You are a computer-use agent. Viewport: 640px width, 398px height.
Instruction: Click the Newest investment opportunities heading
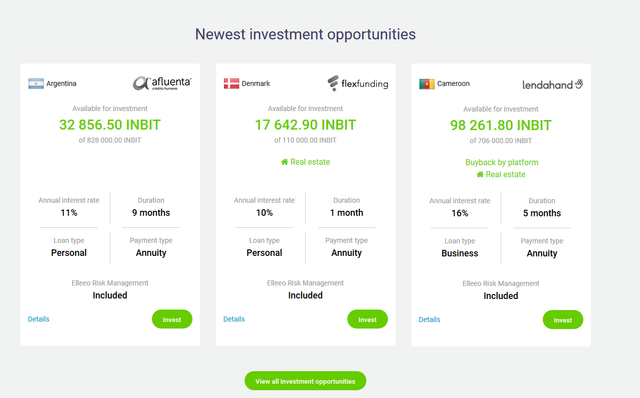coord(305,34)
